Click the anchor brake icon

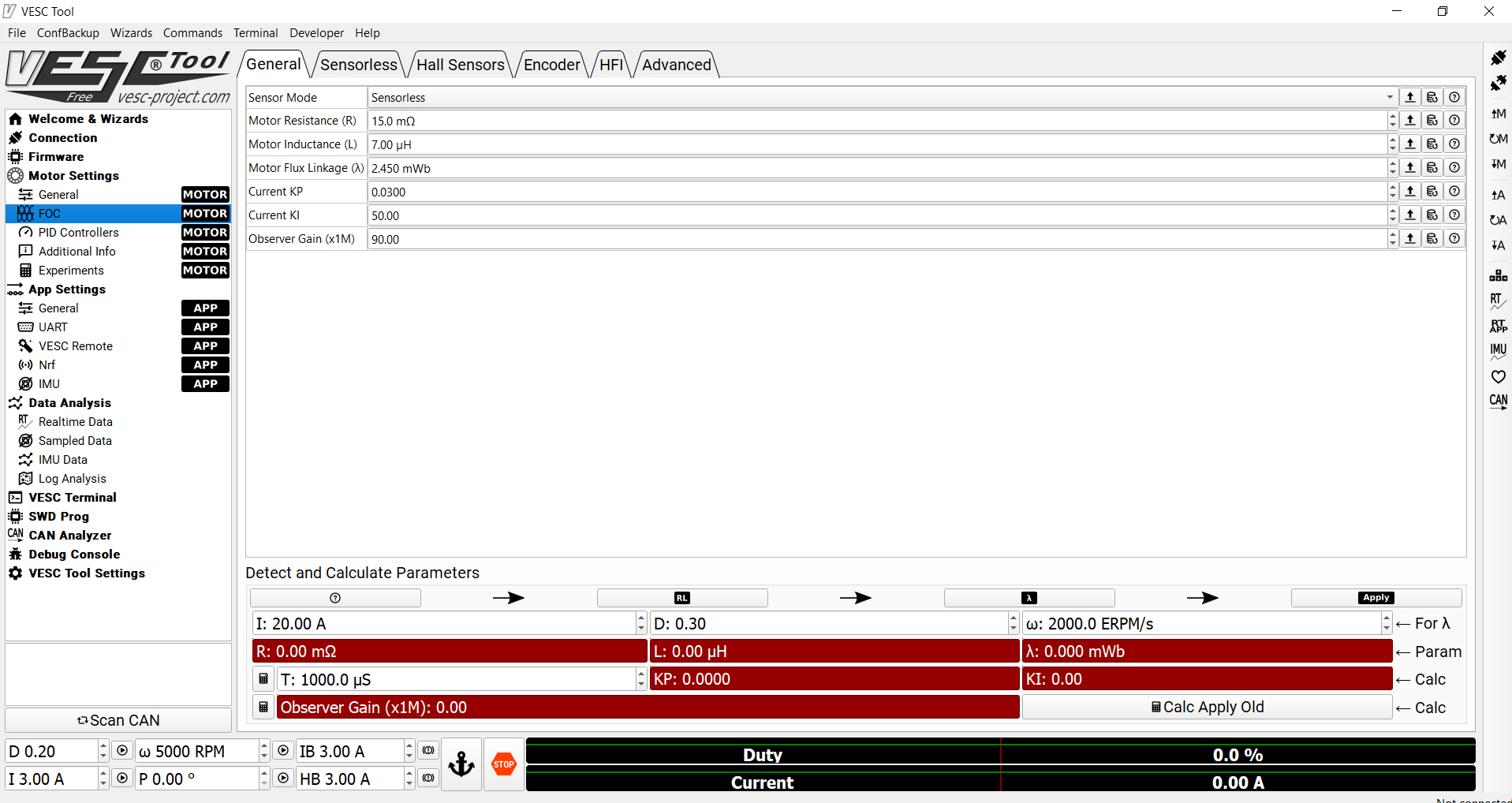461,764
